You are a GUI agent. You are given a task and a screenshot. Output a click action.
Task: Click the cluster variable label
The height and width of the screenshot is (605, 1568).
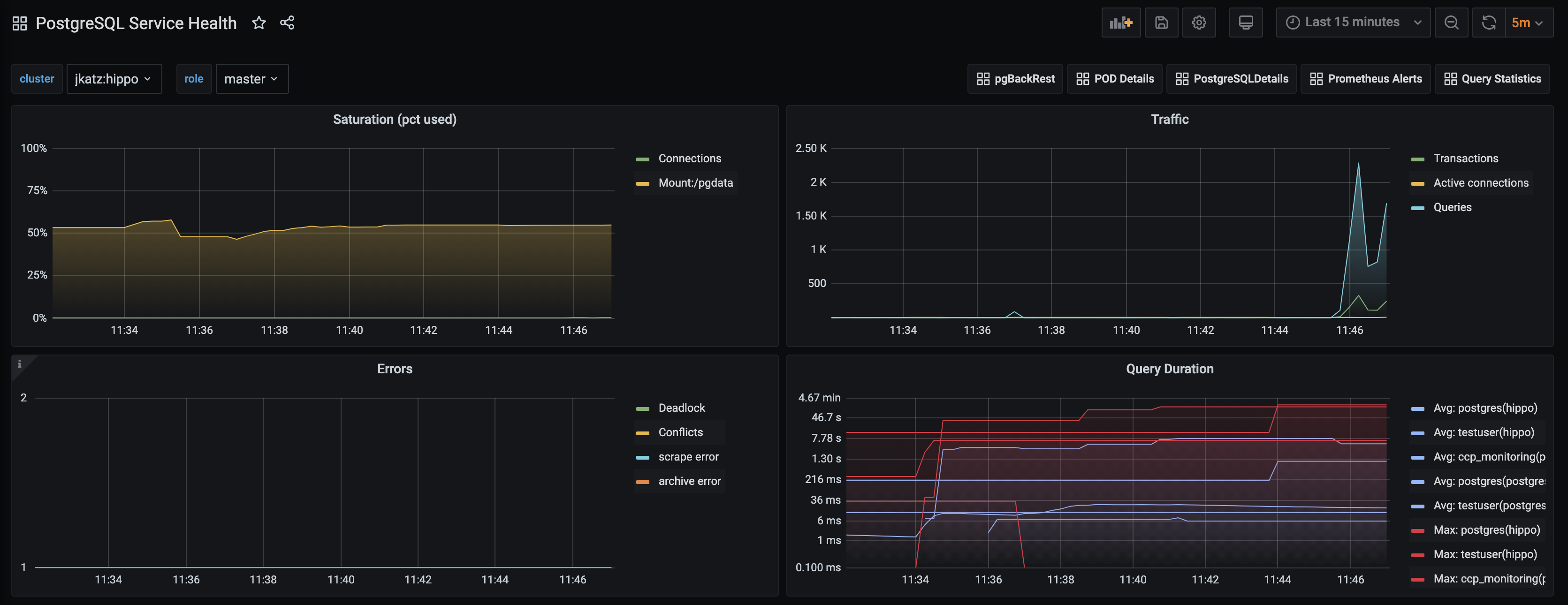click(37, 78)
